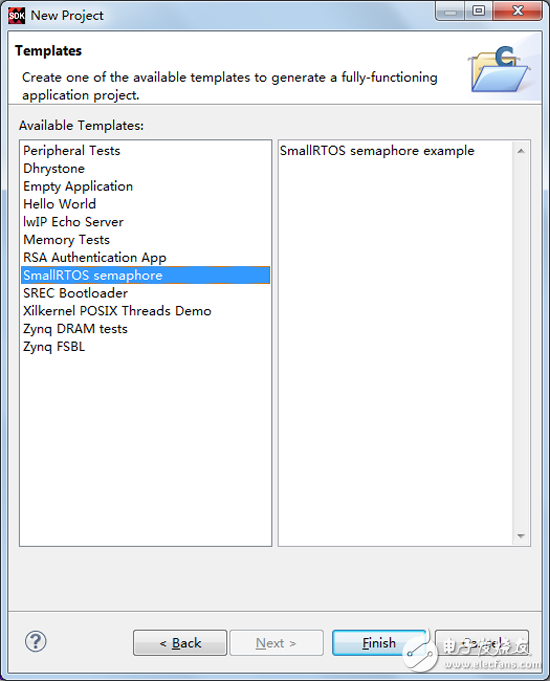Select the Zynq FSBL template
The height and width of the screenshot is (681, 550).
tap(54, 347)
